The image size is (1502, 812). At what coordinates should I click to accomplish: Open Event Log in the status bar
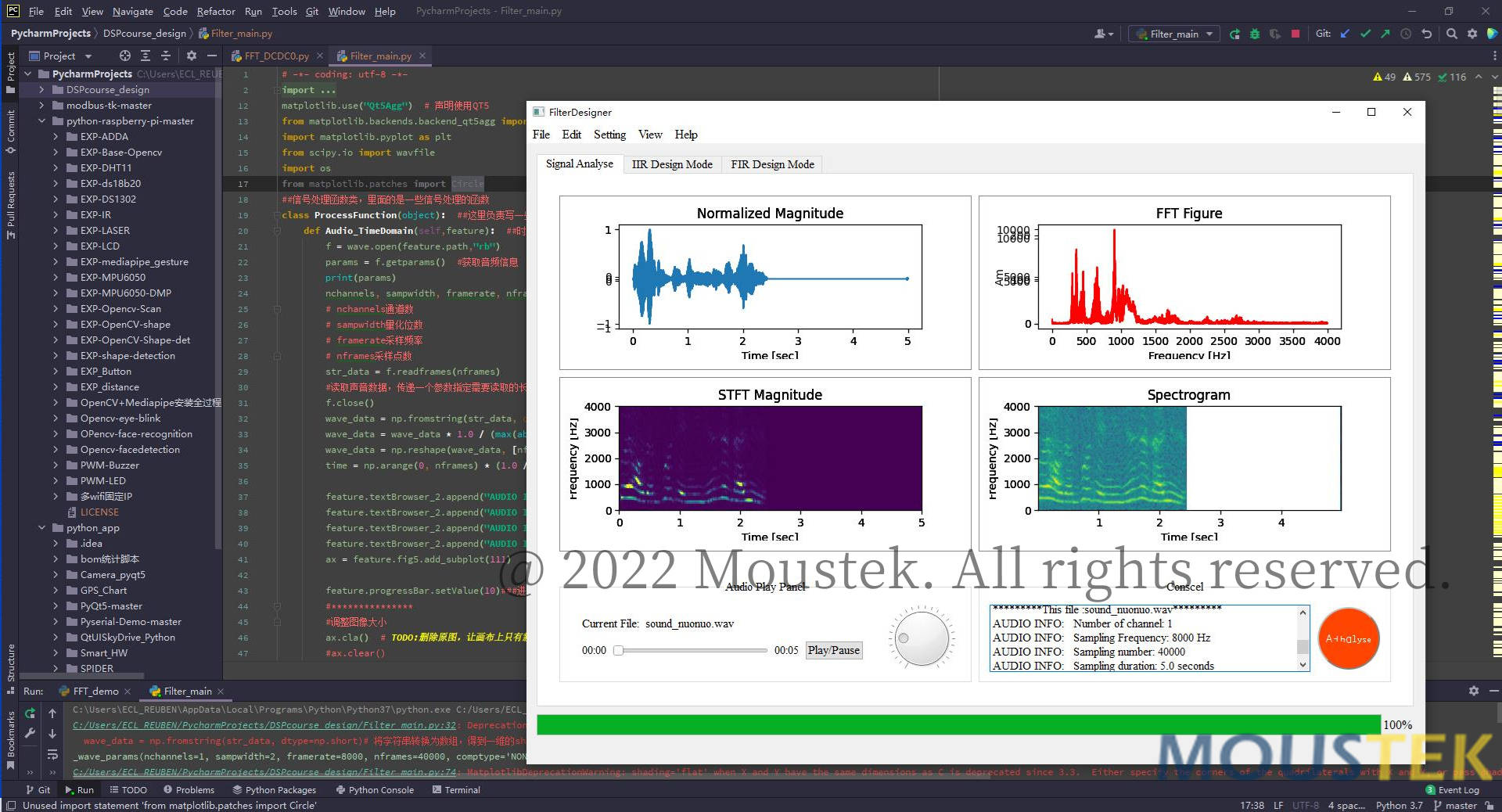click(1453, 790)
